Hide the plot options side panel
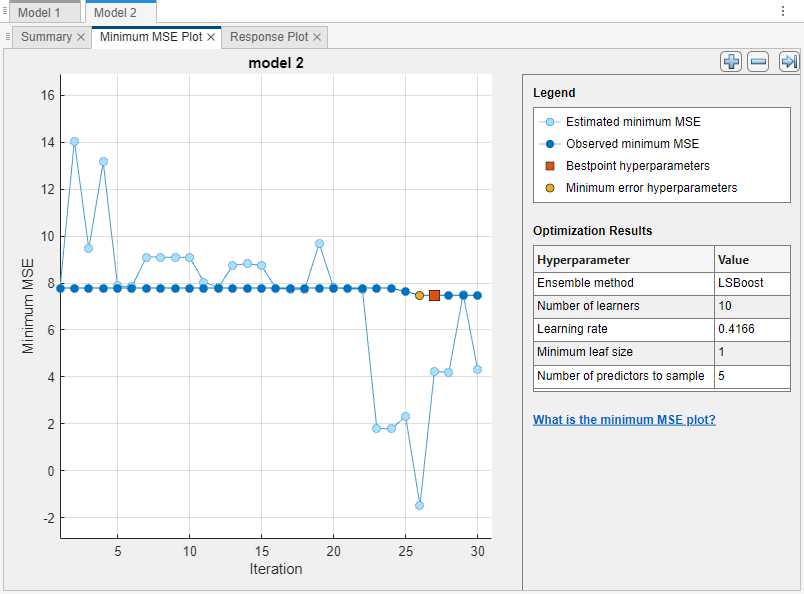The width and height of the screenshot is (804, 594). pyautogui.click(x=789, y=62)
